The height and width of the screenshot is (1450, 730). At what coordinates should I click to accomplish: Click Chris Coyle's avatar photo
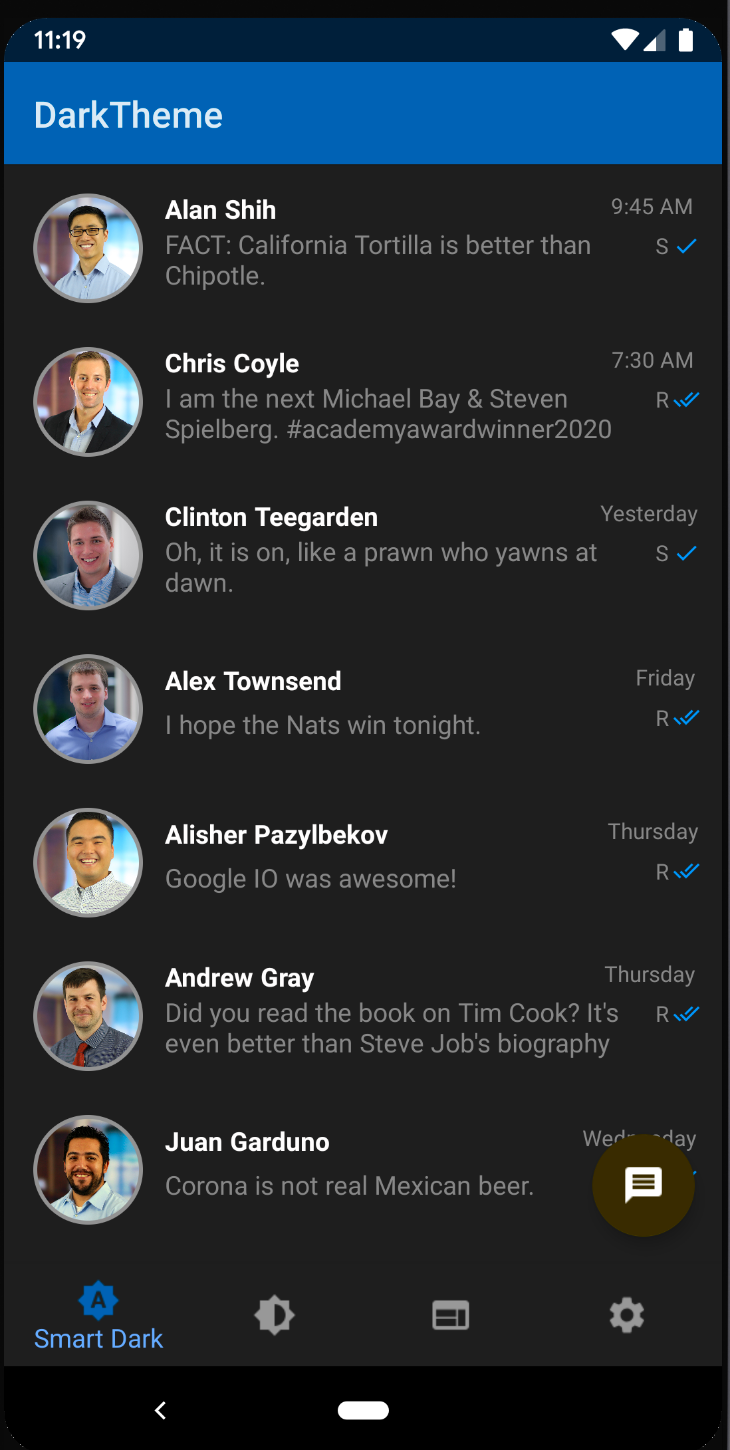pos(88,402)
